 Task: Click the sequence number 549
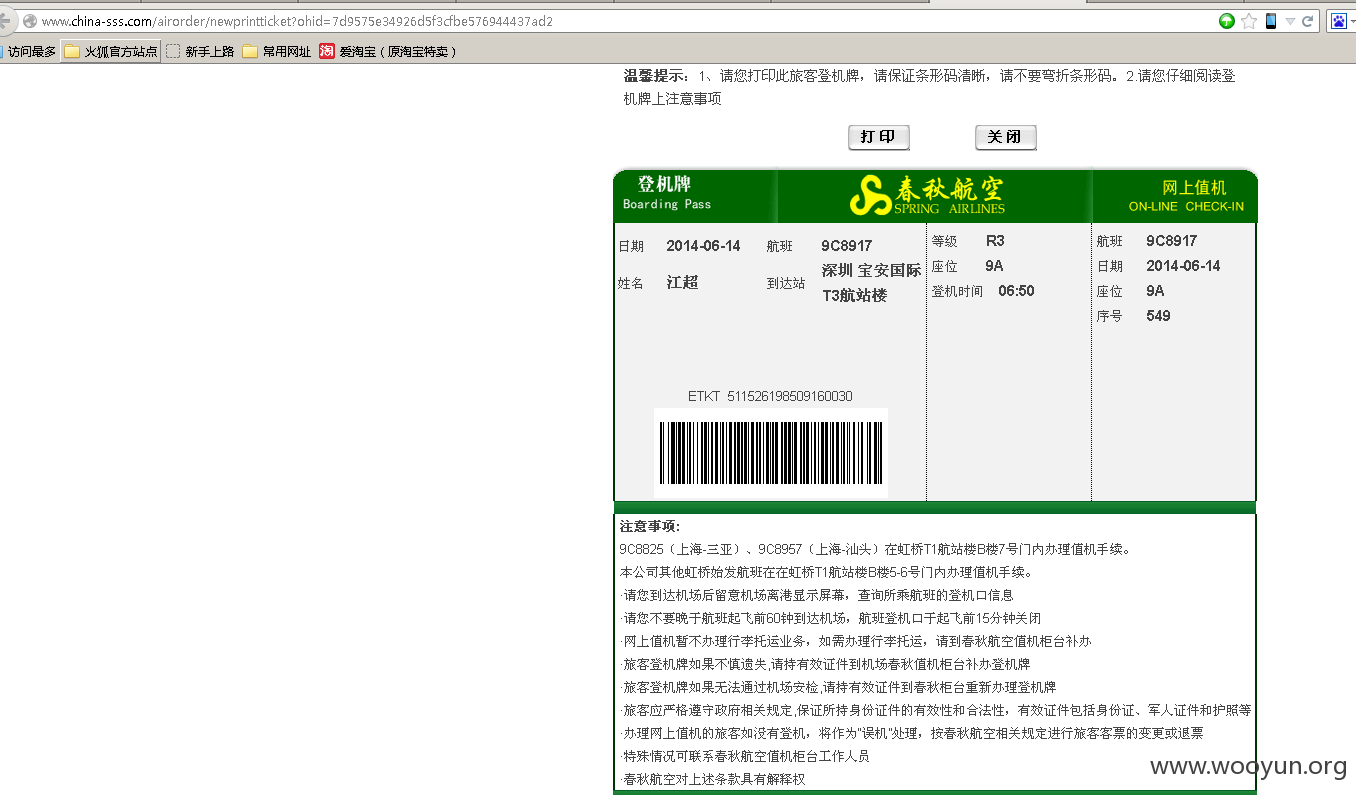click(1158, 316)
